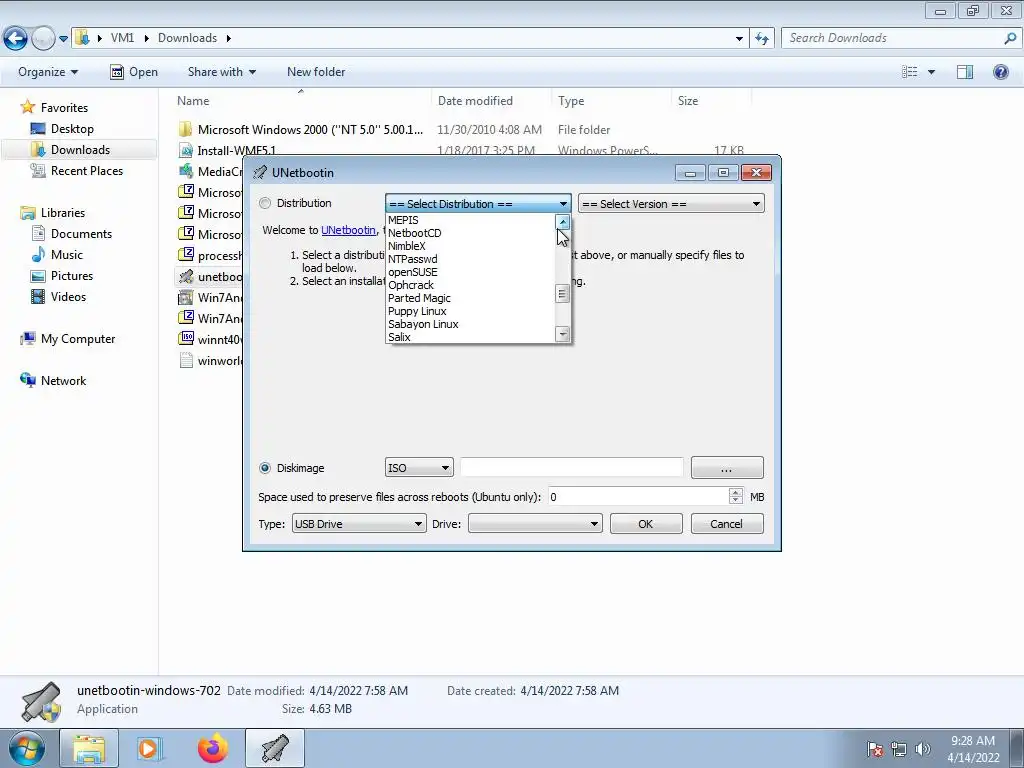Launch Windows Media Player from taskbar
The height and width of the screenshot is (768, 1024).
[150, 748]
